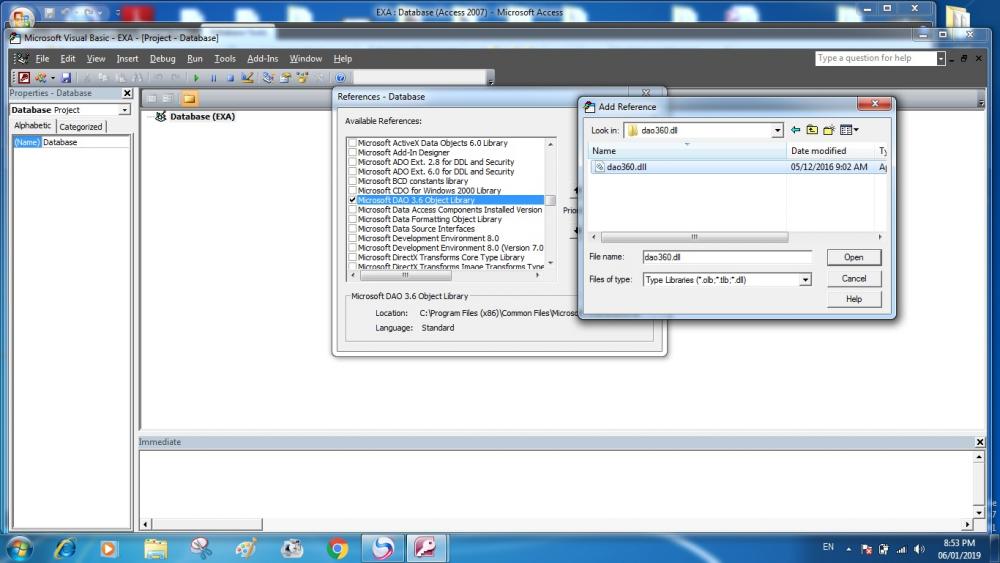1000x563 pixels.
Task: Click the Back arrow in Add Reference
Action: pyautogui.click(x=795, y=130)
